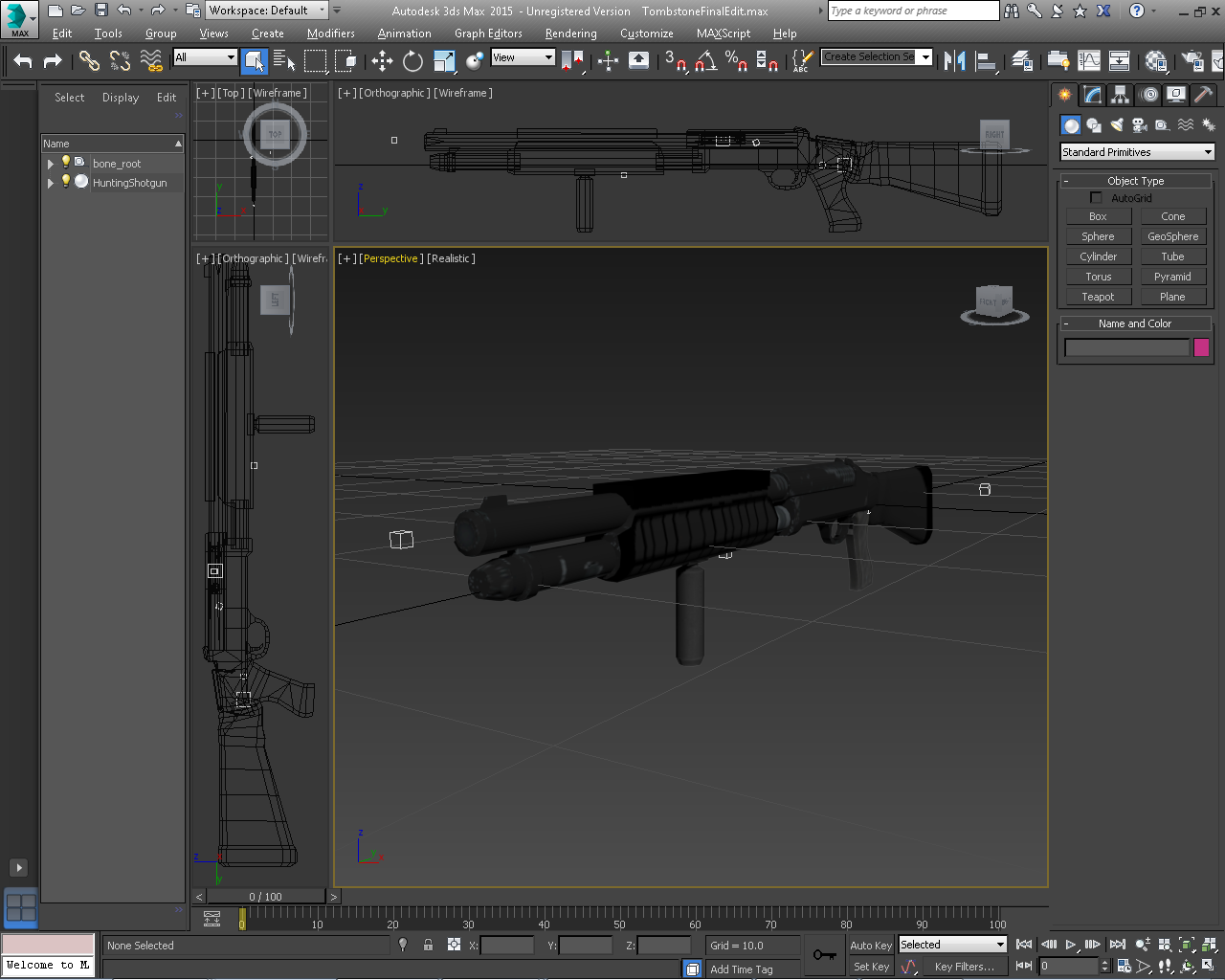Click the Add Time Tag text
Screen dimensions: 1225x980
click(x=741, y=969)
